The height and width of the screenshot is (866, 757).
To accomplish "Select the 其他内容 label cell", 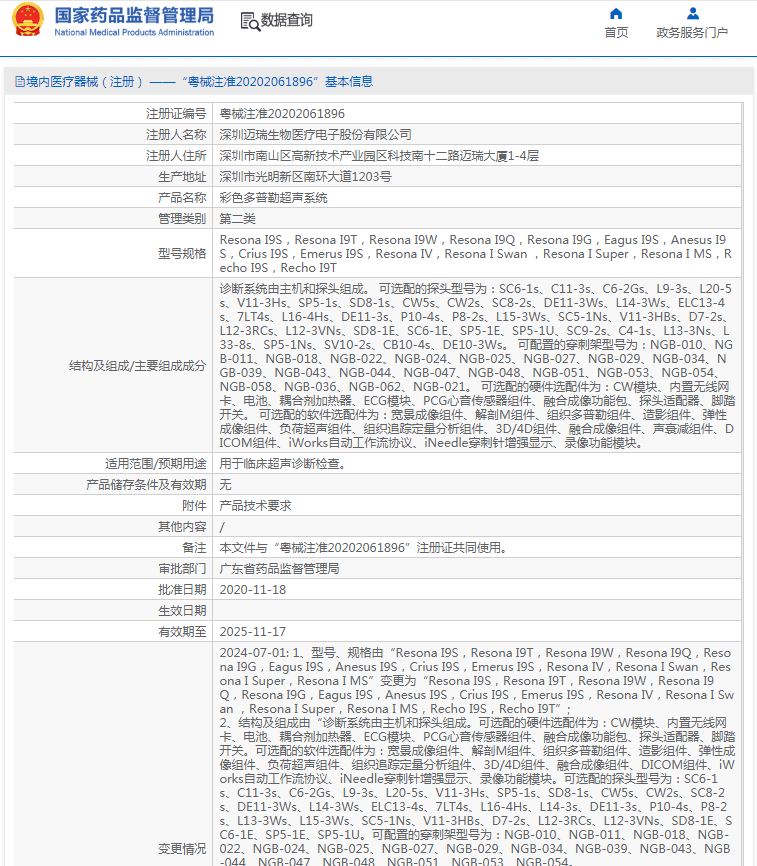I will 113,527.
